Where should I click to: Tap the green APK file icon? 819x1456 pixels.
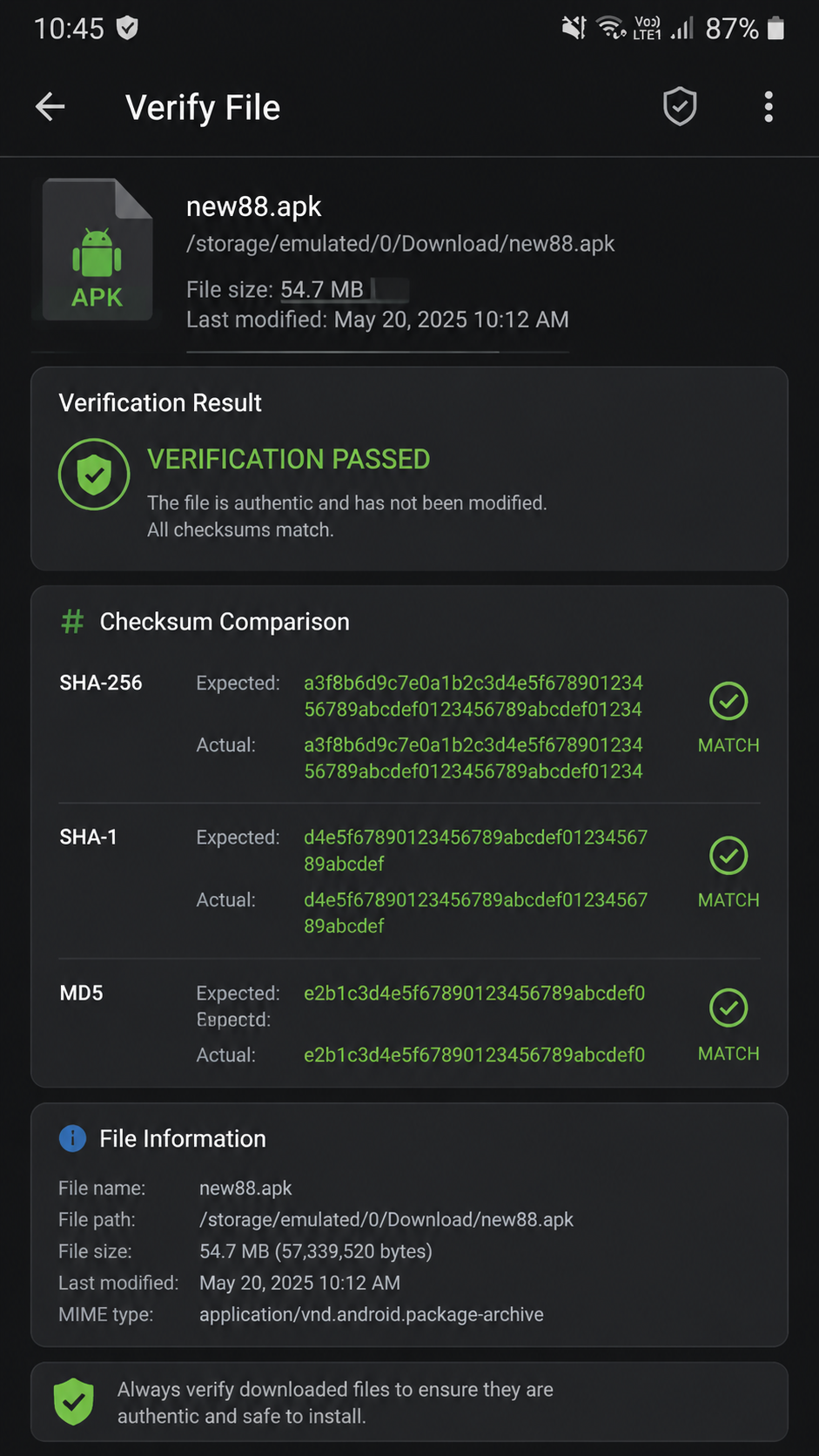point(97,250)
